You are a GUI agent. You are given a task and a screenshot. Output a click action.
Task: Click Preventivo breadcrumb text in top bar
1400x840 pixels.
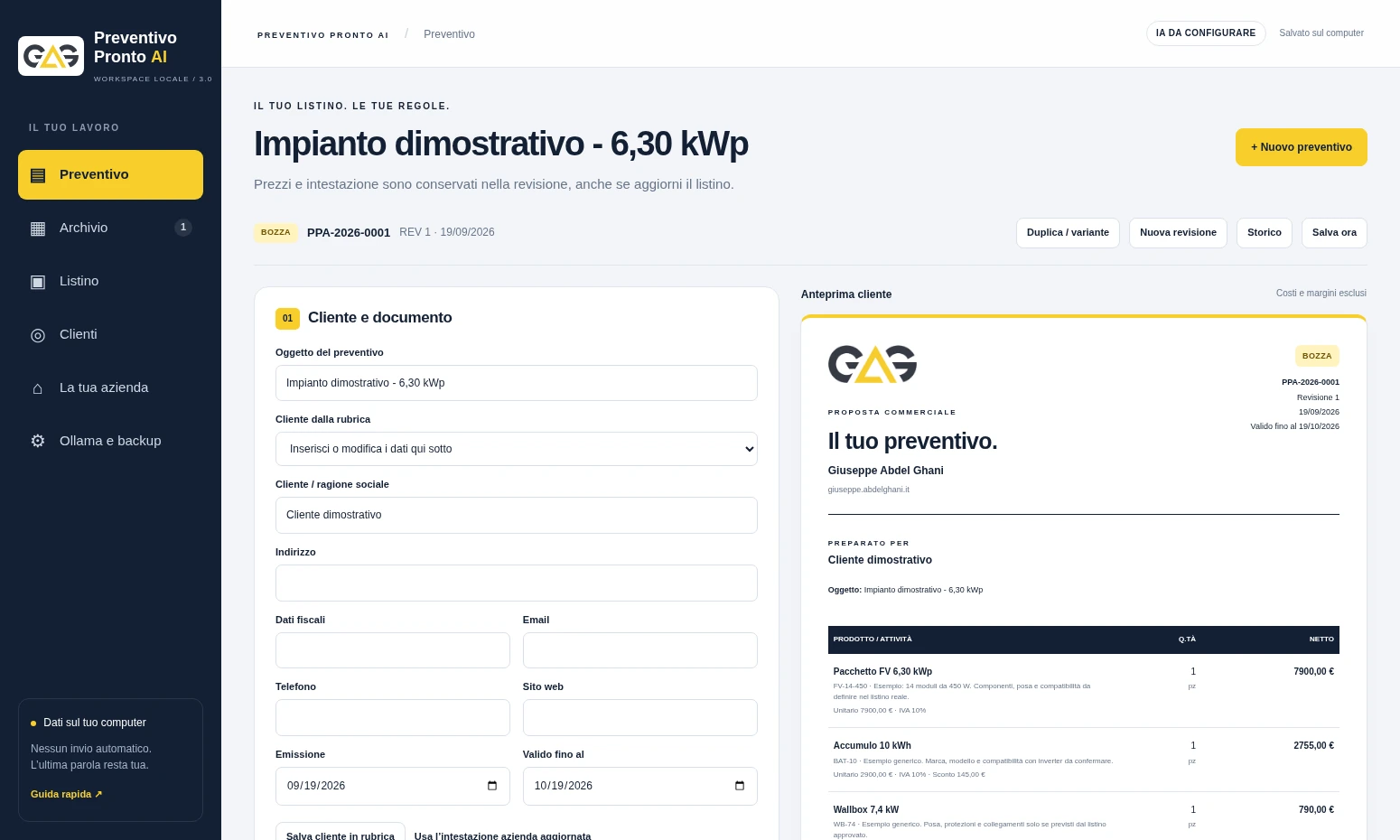(449, 34)
